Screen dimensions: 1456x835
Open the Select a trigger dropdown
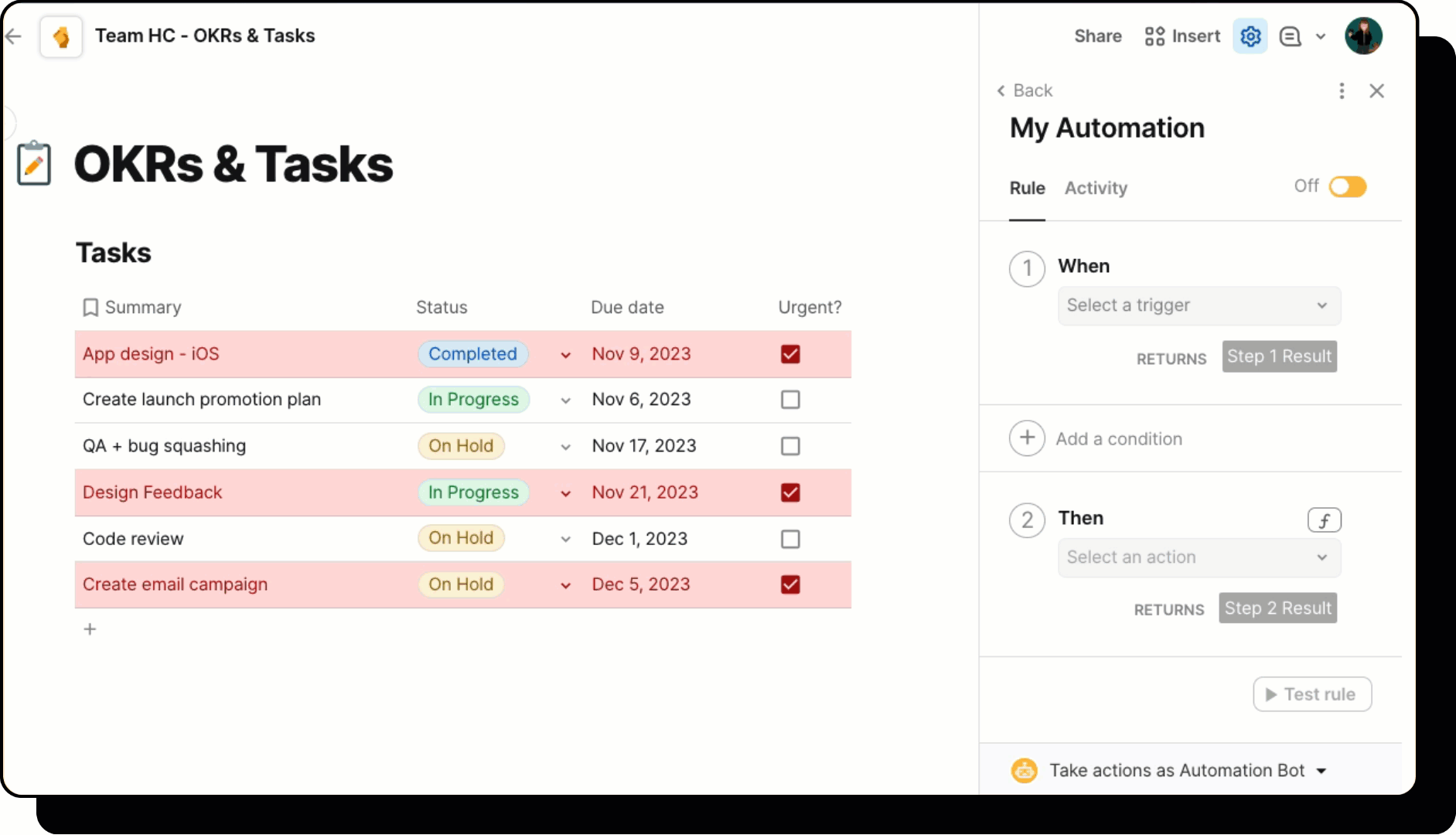[1198, 305]
